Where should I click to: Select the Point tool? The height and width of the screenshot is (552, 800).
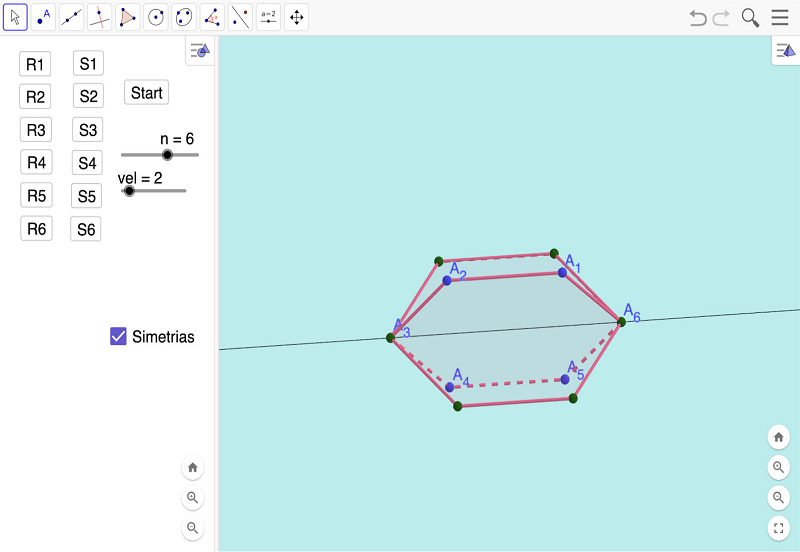pyautogui.click(x=43, y=17)
